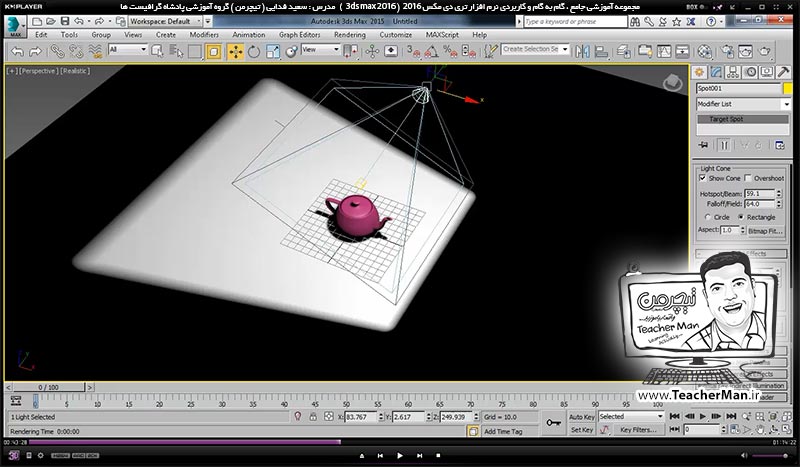Image resolution: width=800 pixels, height=467 pixels.
Task: Click the Bind to Space Warp icon
Action: [95, 52]
